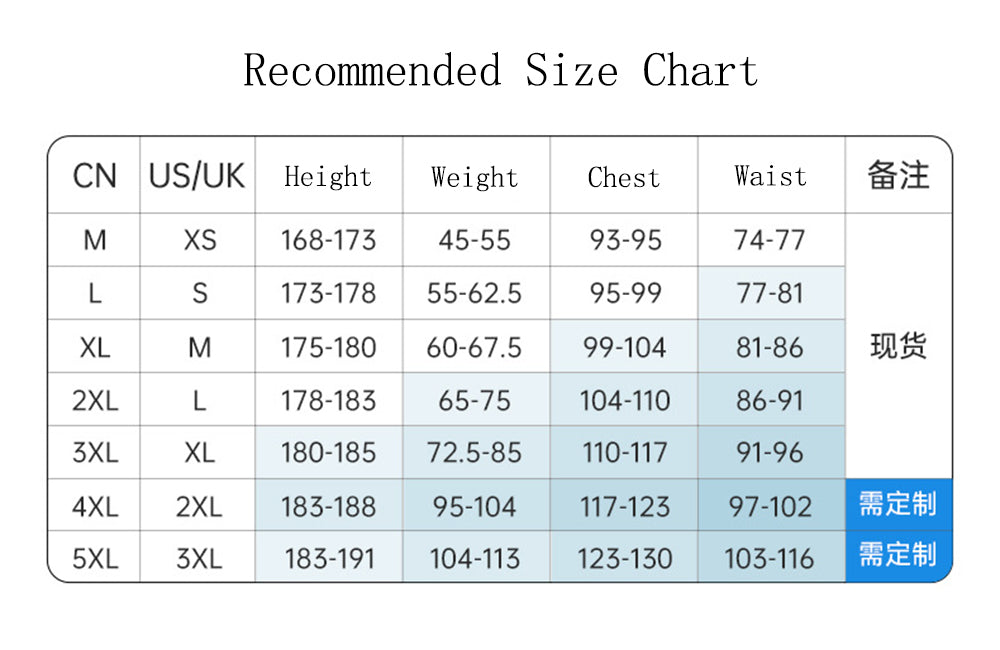Image resolution: width=1000 pixels, height=650 pixels.
Task: Select the 72.5-85 weight cell
Action: pos(475,453)
